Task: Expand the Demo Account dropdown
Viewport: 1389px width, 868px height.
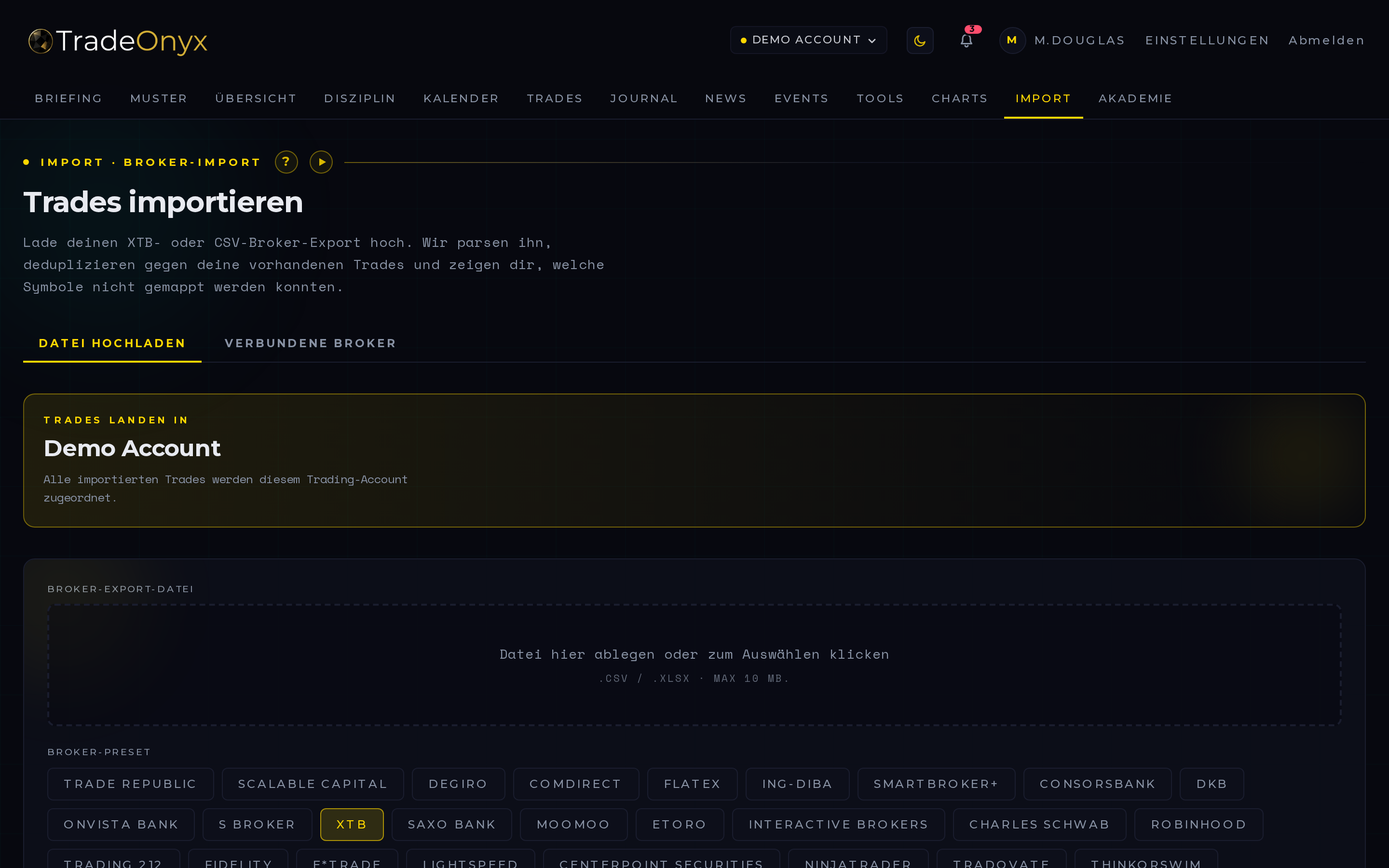Action: coord(808,40)
